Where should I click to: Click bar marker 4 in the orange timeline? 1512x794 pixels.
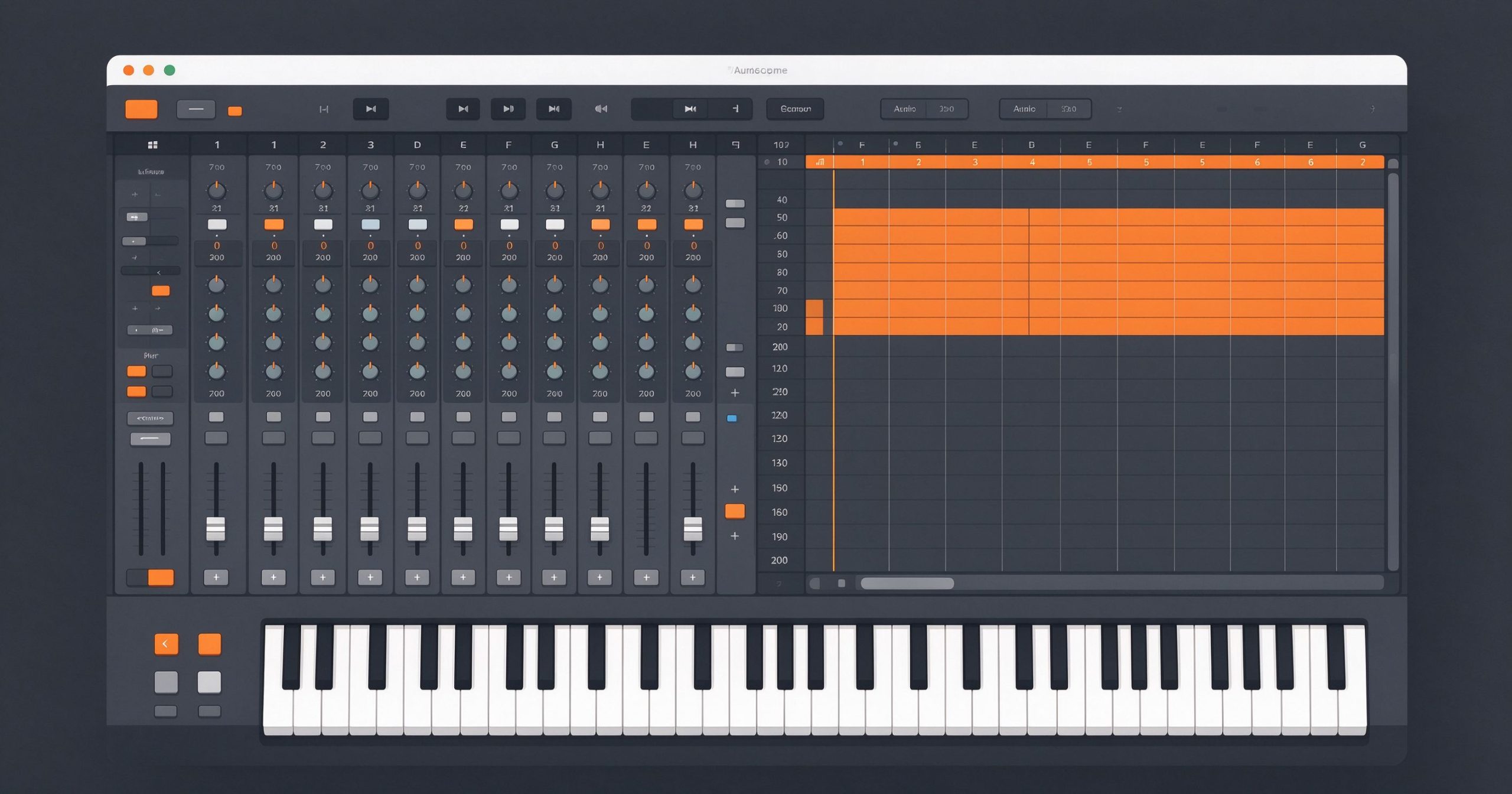[1032, 162]
